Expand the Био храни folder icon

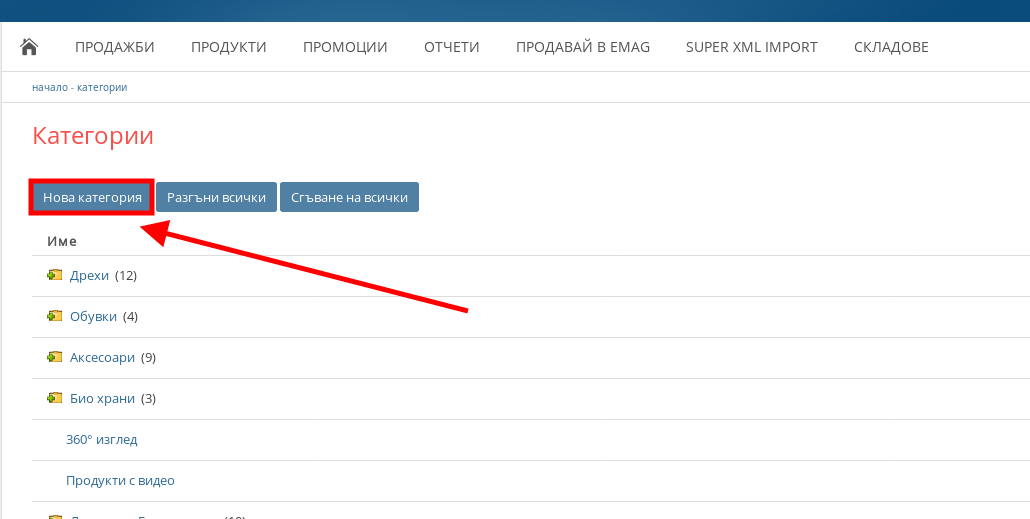click(55, 398)
